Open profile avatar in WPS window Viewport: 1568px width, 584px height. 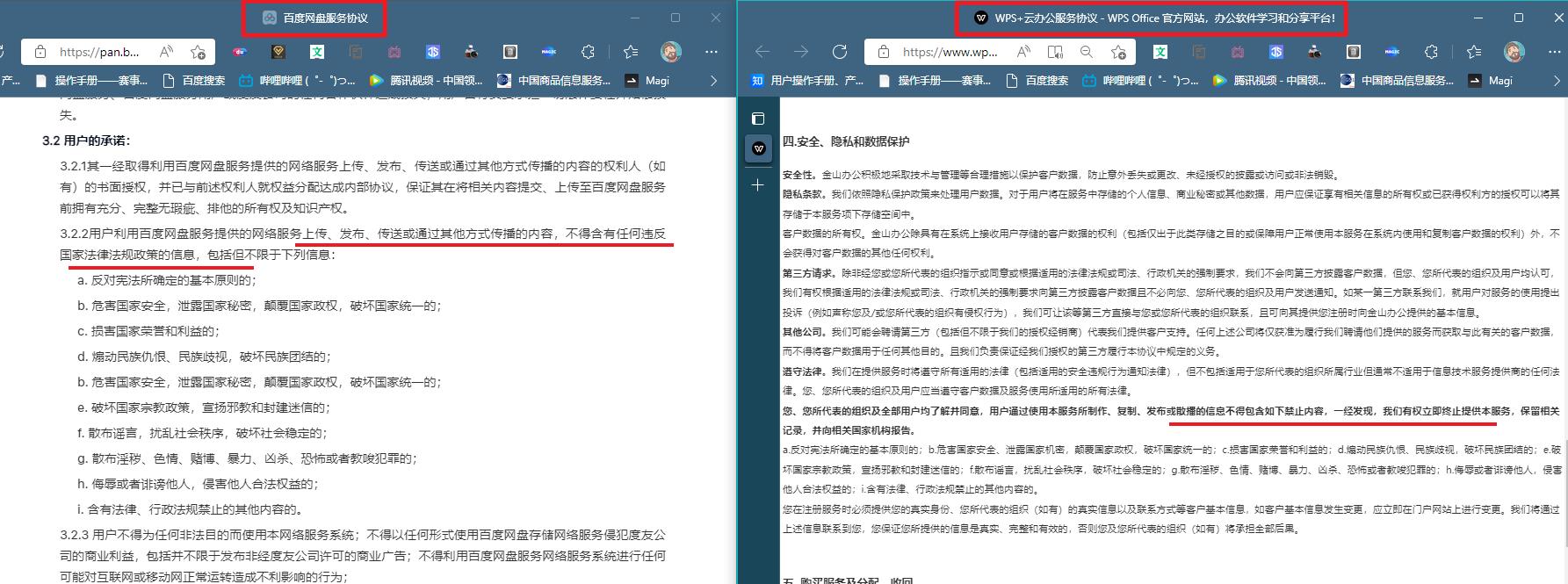(x=1514, y=51)
